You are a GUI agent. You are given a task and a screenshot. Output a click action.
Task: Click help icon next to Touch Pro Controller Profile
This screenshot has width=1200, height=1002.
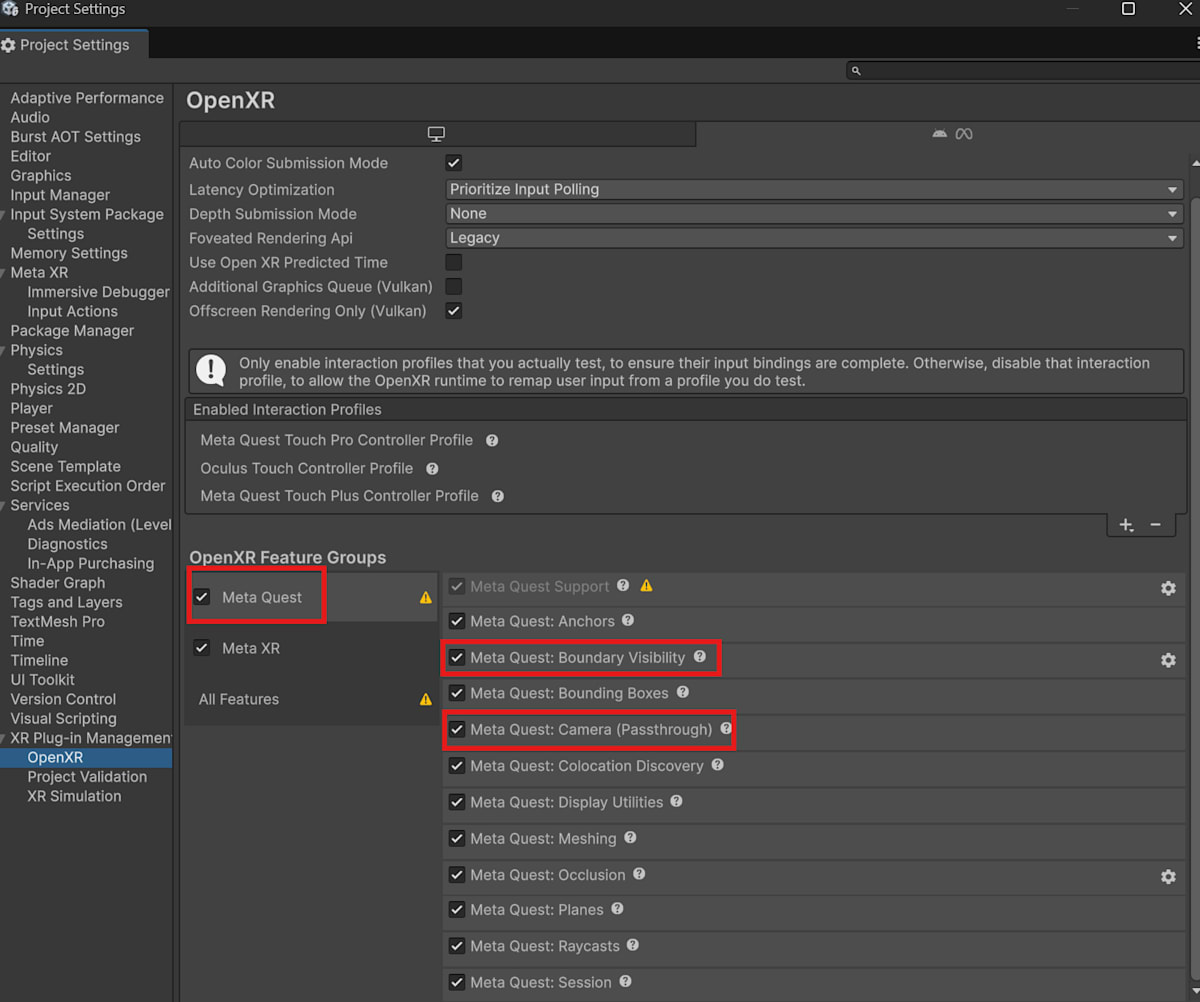[492, 440]
